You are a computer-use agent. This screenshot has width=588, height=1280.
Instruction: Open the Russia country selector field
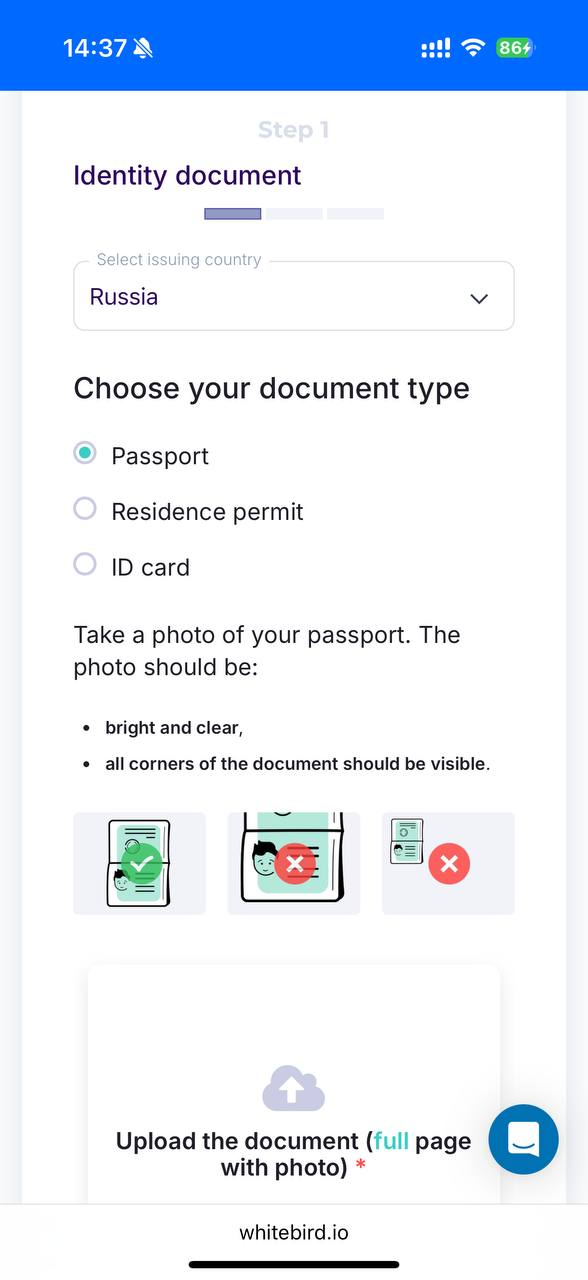pyautogui.click(x=294, y=296)
